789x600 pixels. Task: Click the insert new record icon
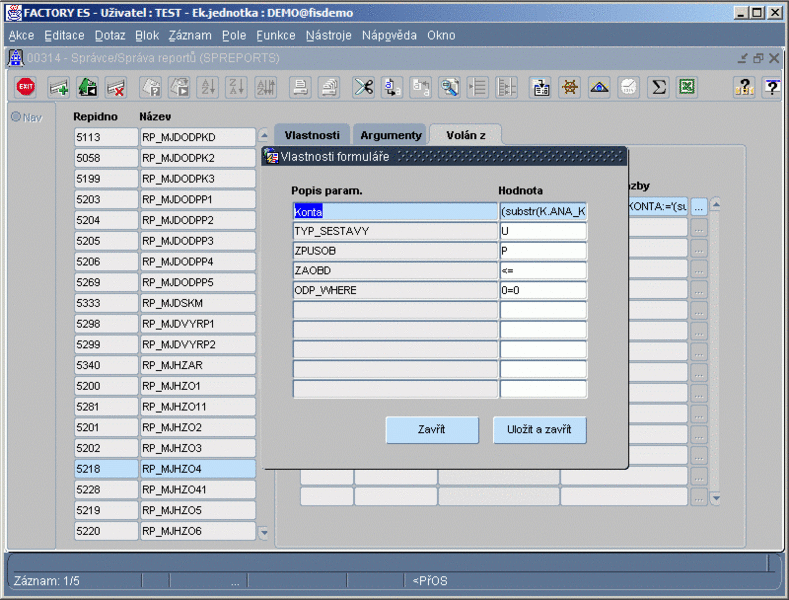(x=59, y=87)
